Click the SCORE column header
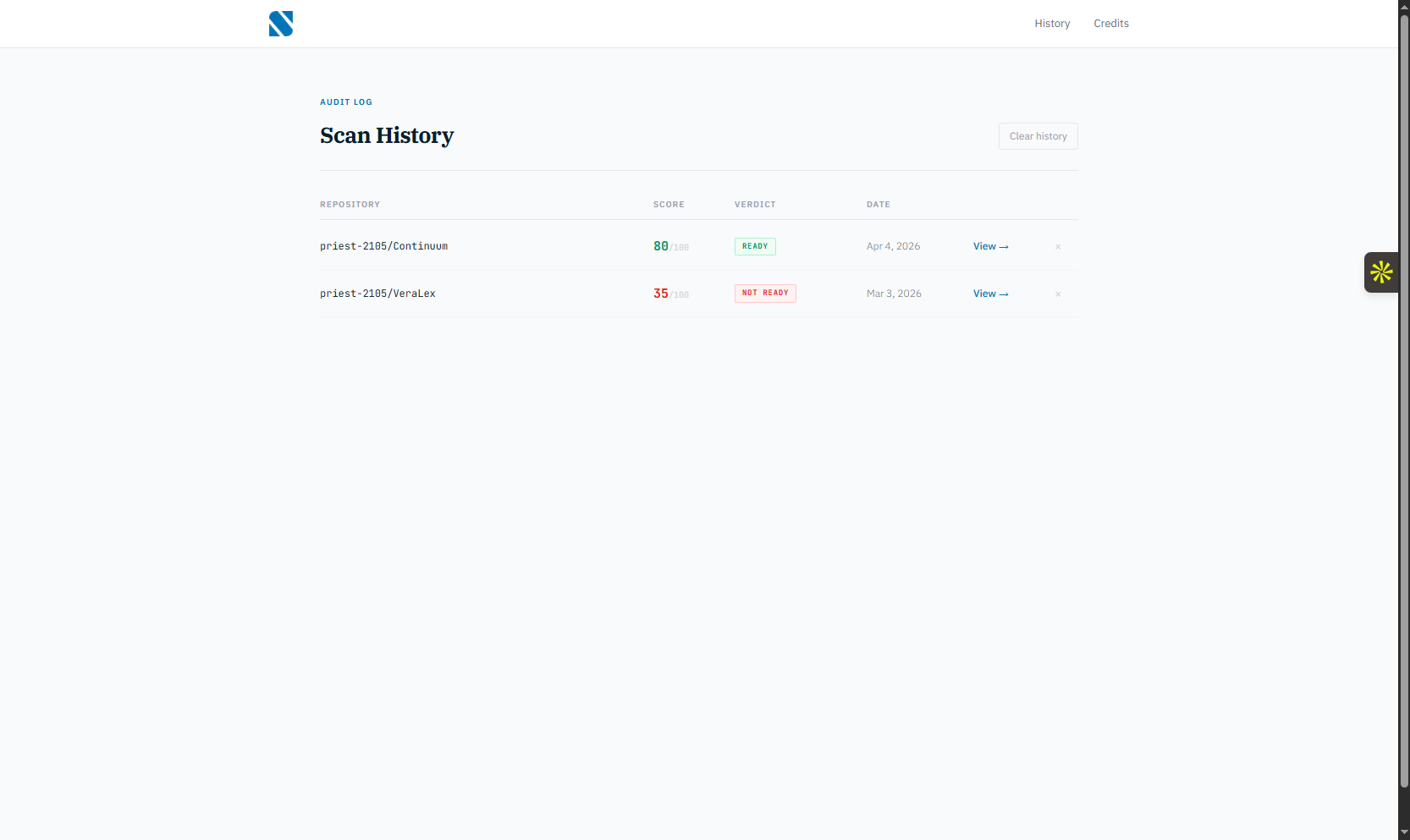The width and height of the screenshot is (1410, 840). point(669,205)
